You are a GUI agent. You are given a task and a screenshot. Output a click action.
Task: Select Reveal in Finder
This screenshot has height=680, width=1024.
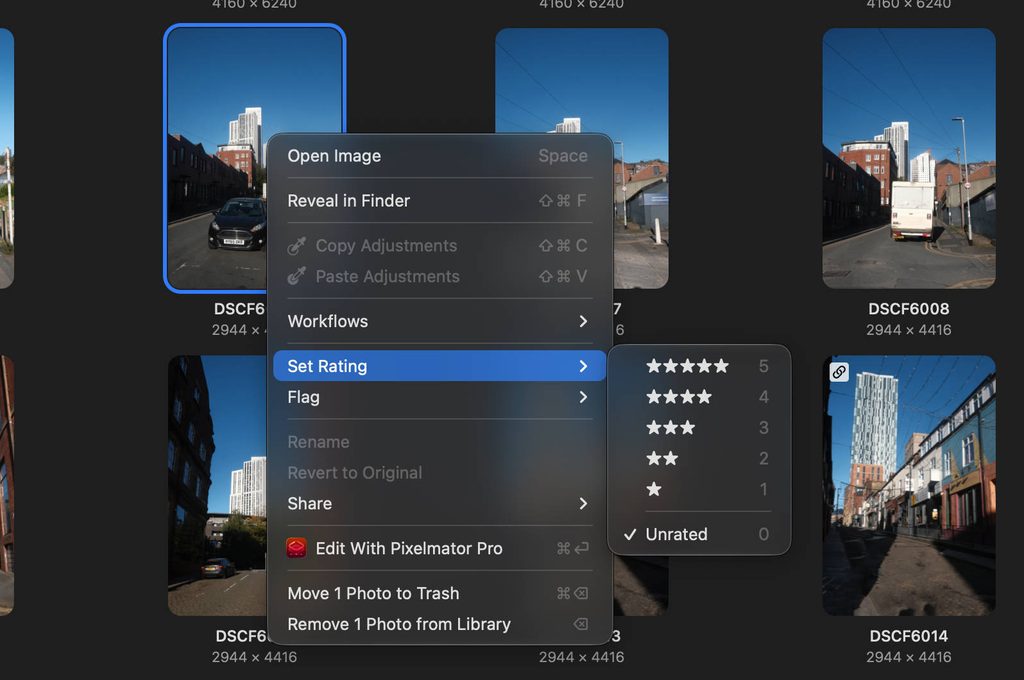pyautogui.click(x=440, y=201)
